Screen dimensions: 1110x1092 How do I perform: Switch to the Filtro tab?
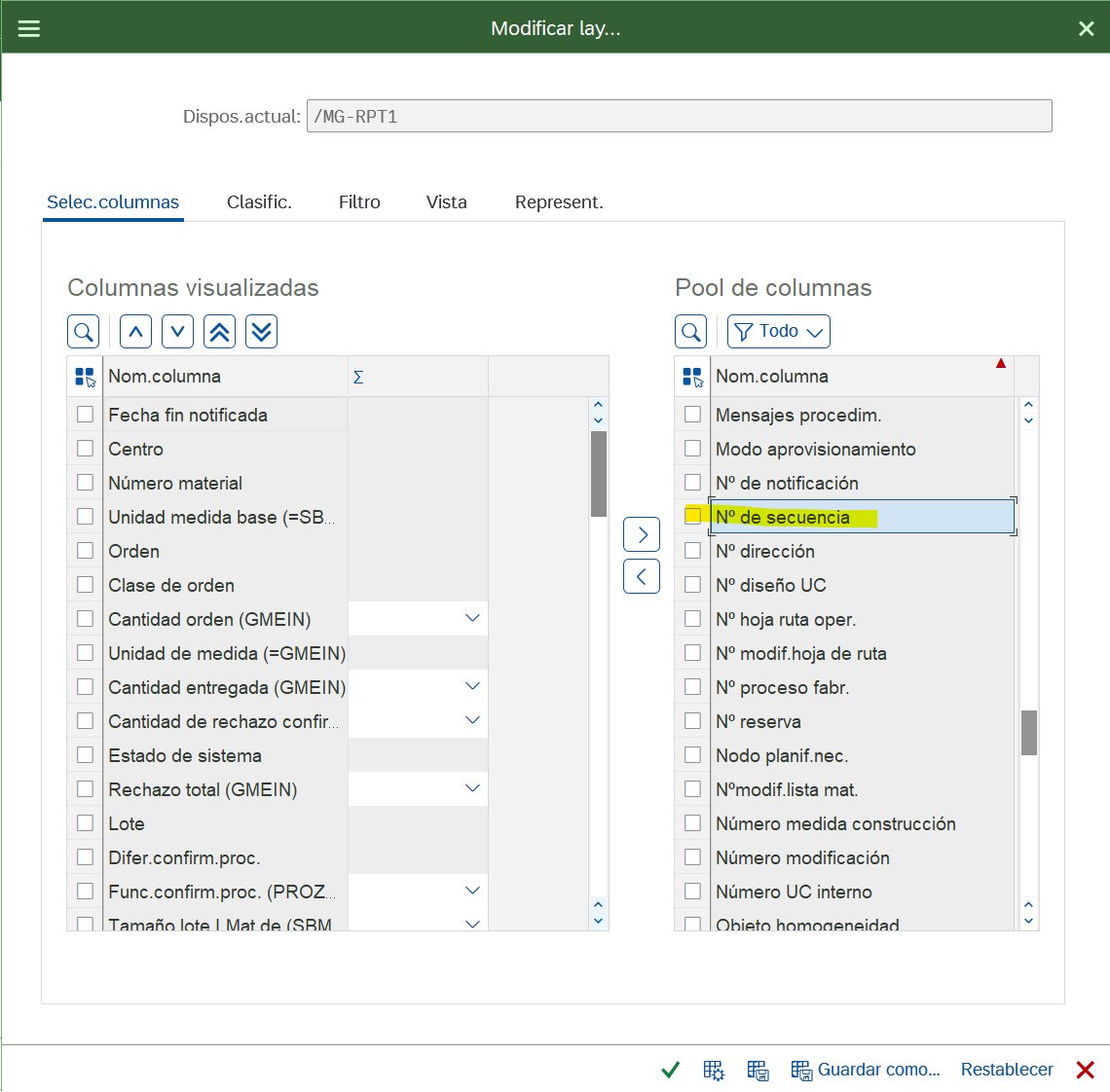tap(359, 202)
